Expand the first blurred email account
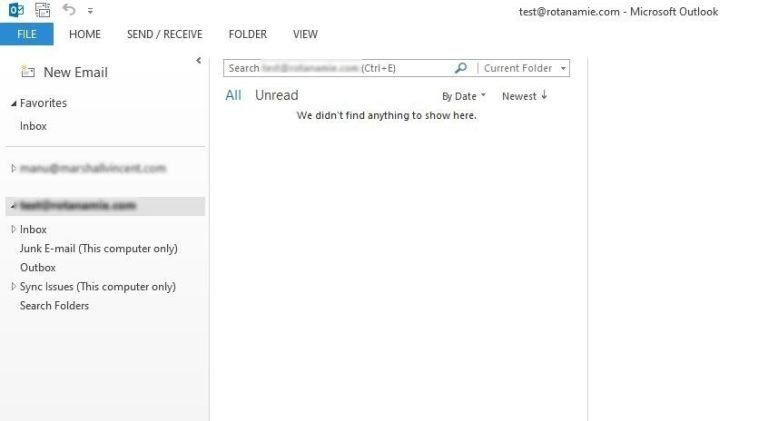 pos(14,168)
